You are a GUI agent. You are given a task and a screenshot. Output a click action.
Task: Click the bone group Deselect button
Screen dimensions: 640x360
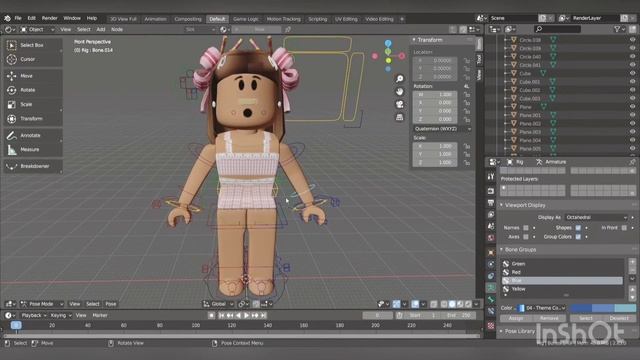click(619, 318)
